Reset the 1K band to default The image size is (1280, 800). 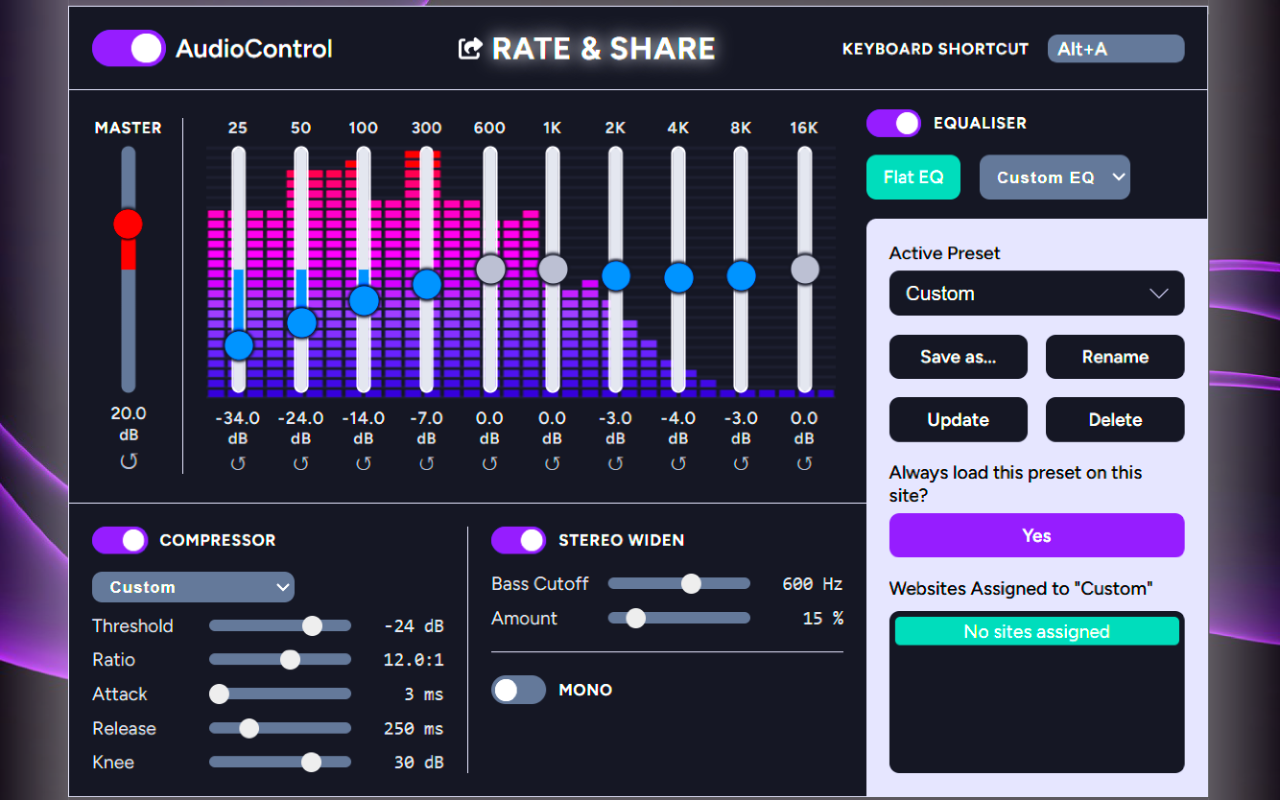[552, 463]
